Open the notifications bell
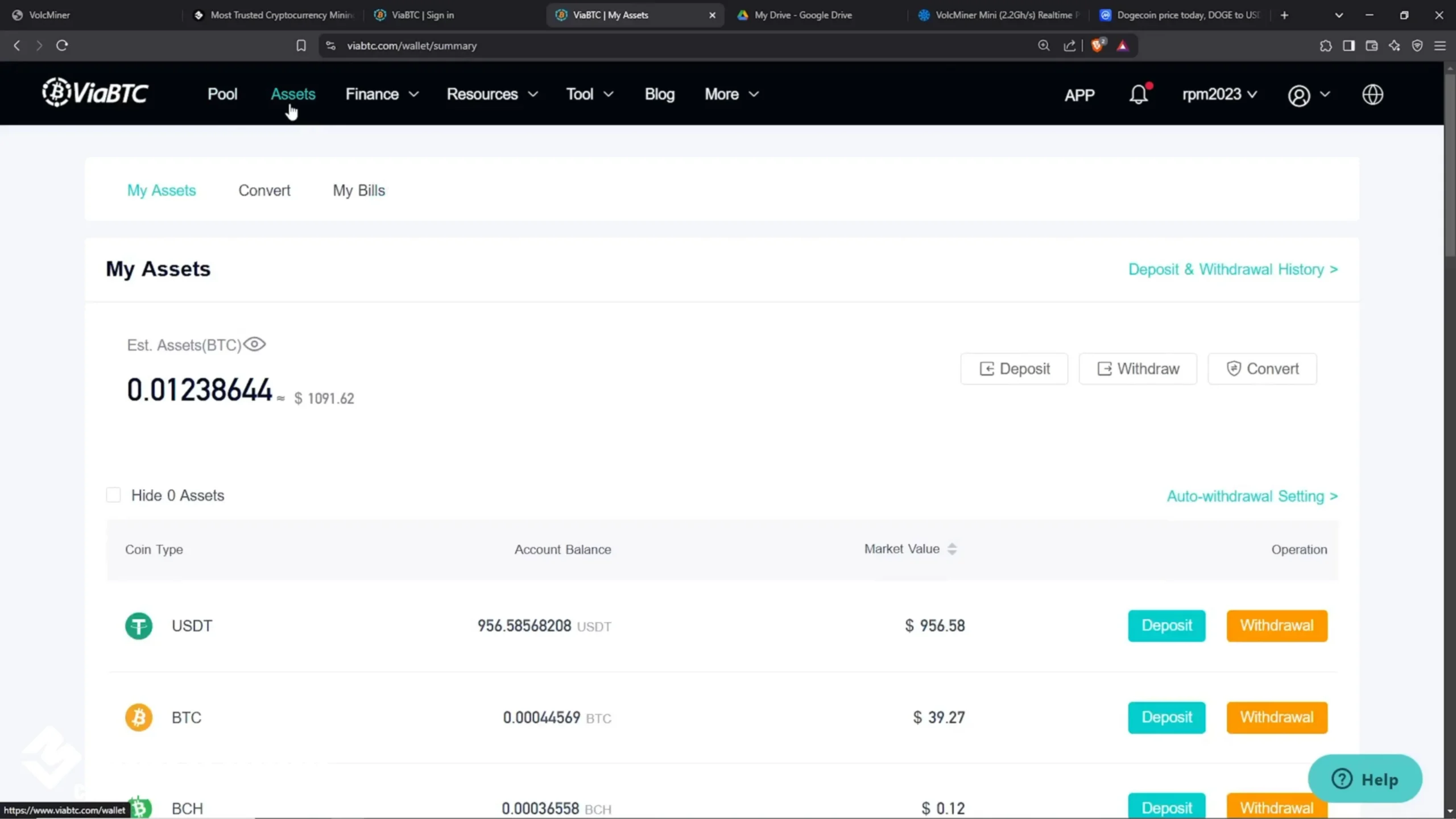Image resolution: width=1456 pixels, height=819 pixels. [1139, 94]
